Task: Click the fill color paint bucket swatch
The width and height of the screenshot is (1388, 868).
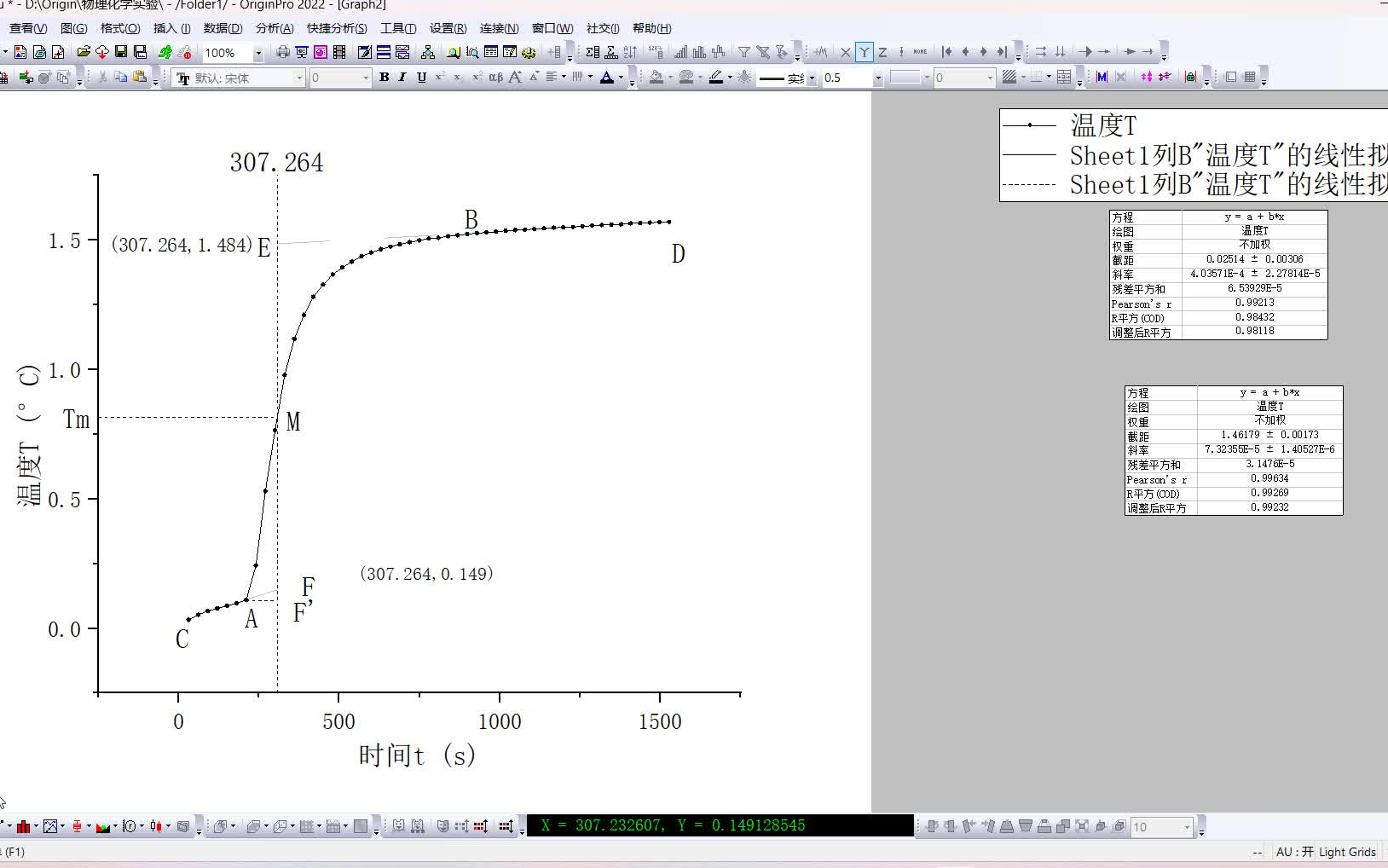Action: point(656,78)
